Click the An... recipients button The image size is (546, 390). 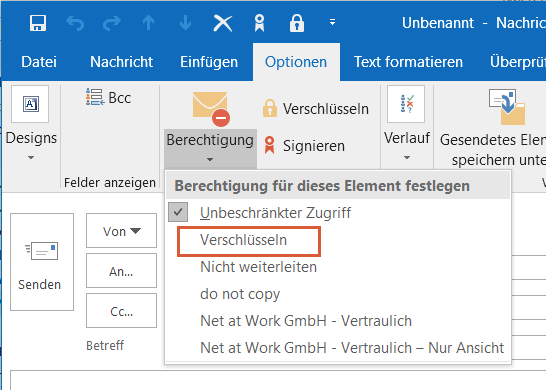pos(122,271)
